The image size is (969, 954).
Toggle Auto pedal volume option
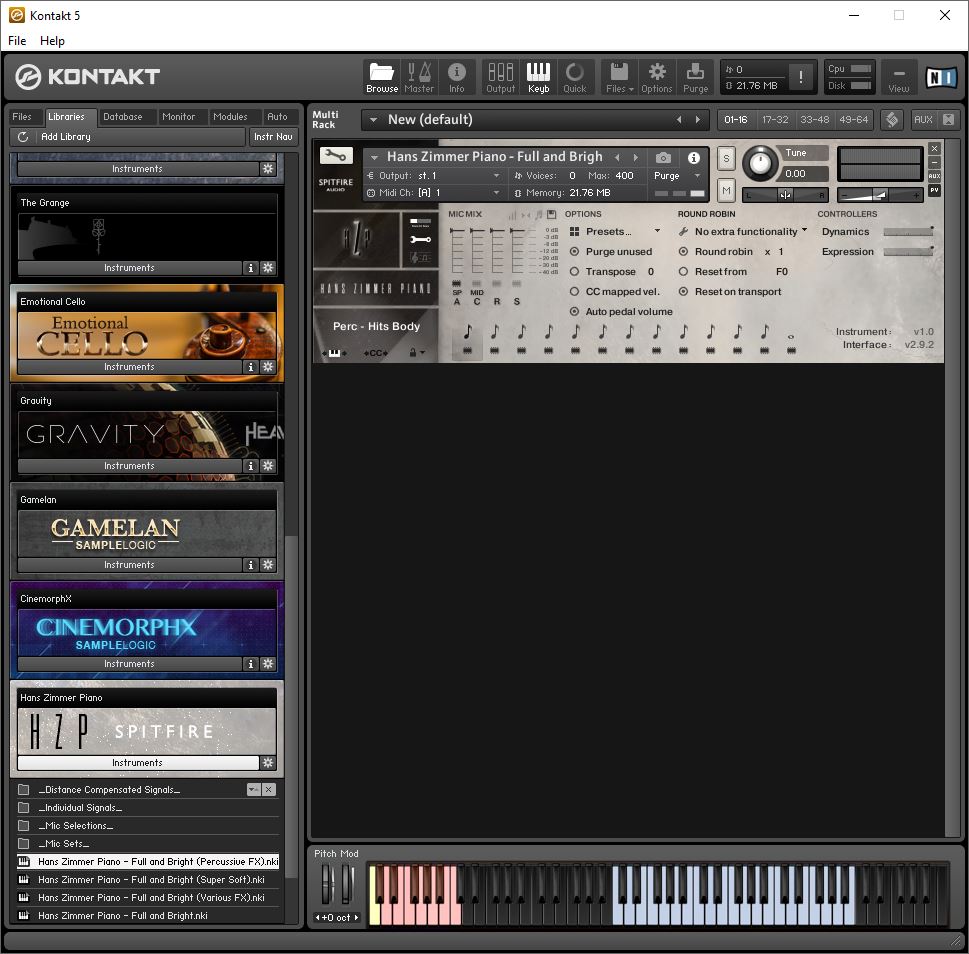574,311
